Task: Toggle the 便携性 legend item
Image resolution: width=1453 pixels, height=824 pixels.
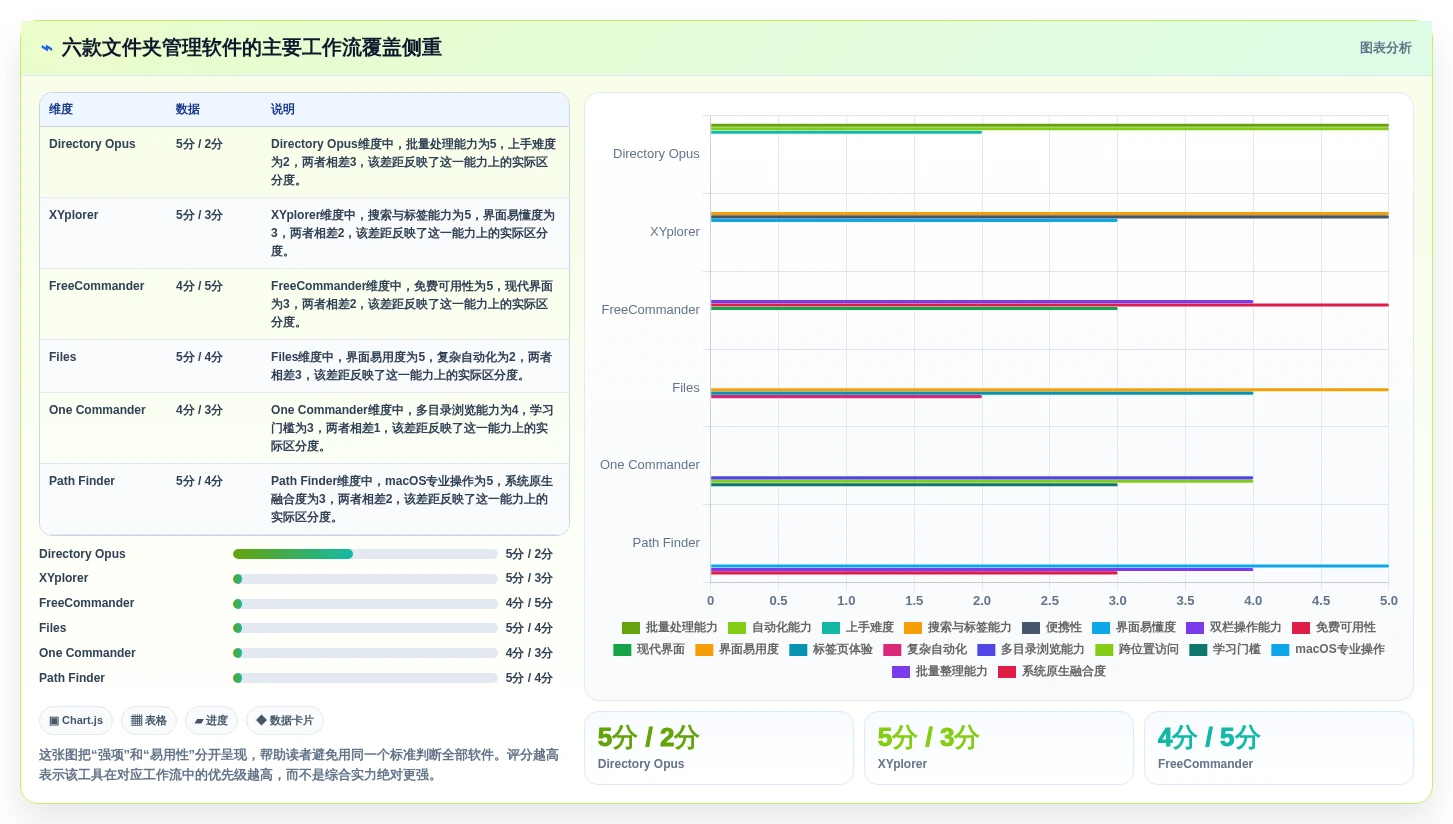Action: coord(1052,628)
